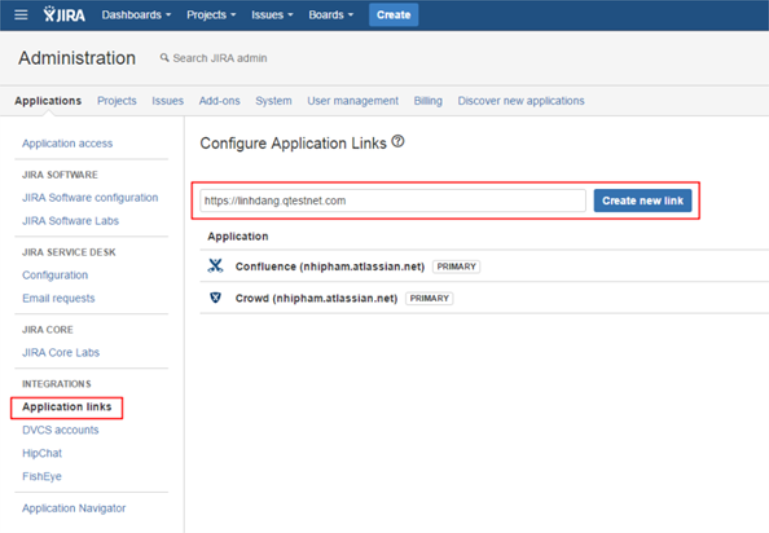This screenshot has height=533, width=769.
Task: Click the Create new link button
Action: [642, 201]
